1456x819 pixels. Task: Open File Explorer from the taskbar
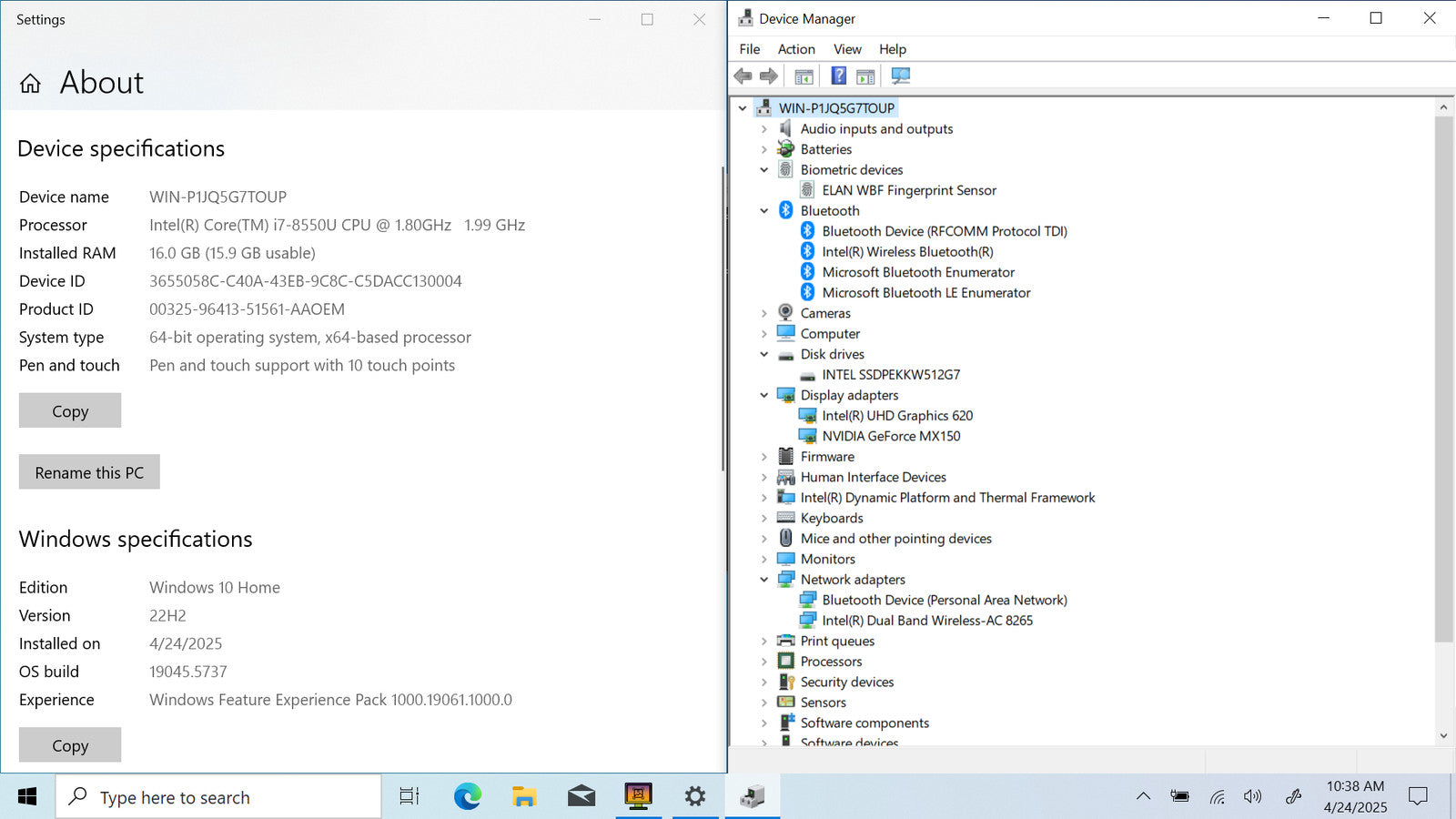coord(524,797)
